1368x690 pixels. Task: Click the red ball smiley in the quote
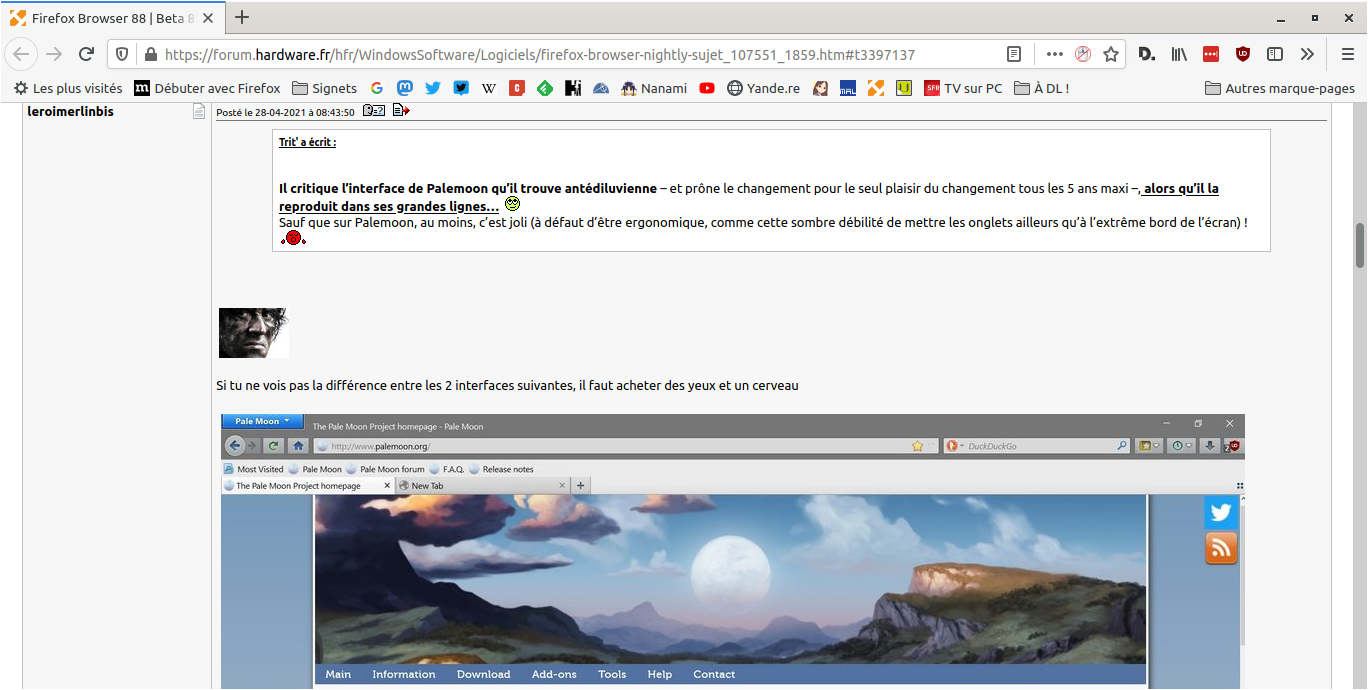[293, 238]
